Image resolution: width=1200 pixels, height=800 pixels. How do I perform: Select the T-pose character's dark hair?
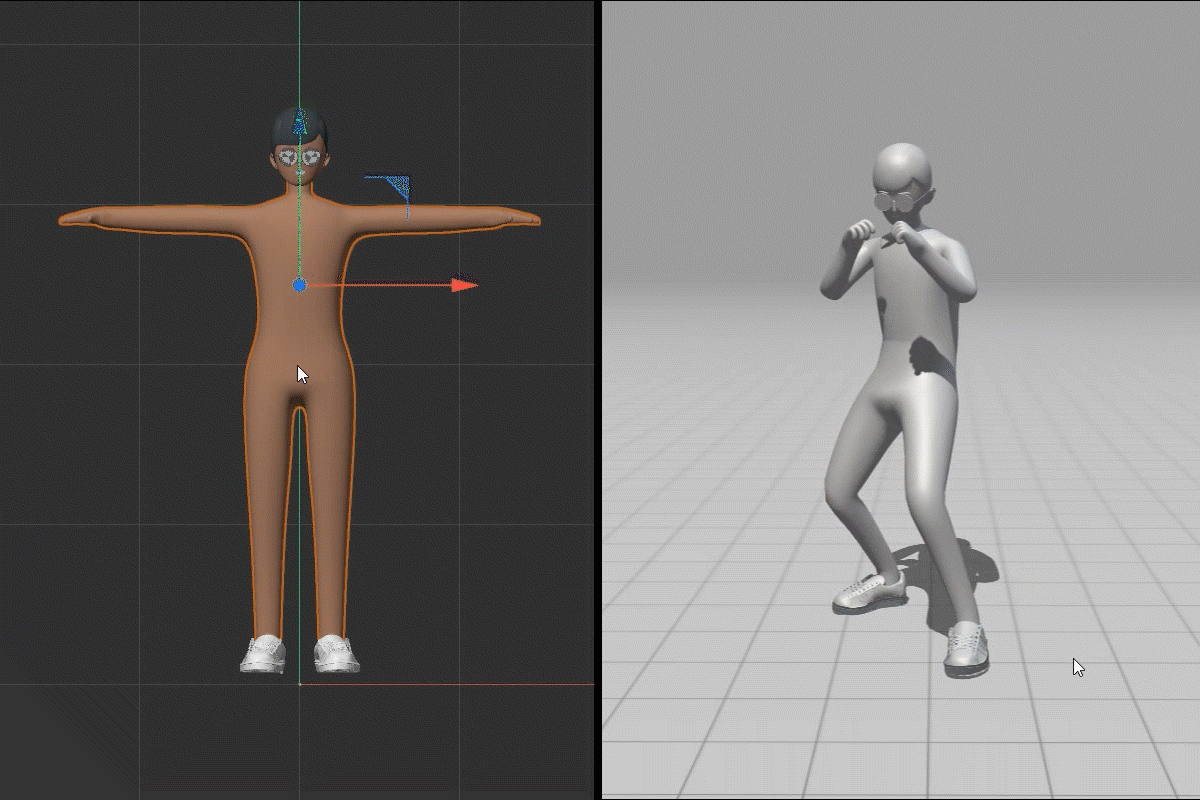299,125
